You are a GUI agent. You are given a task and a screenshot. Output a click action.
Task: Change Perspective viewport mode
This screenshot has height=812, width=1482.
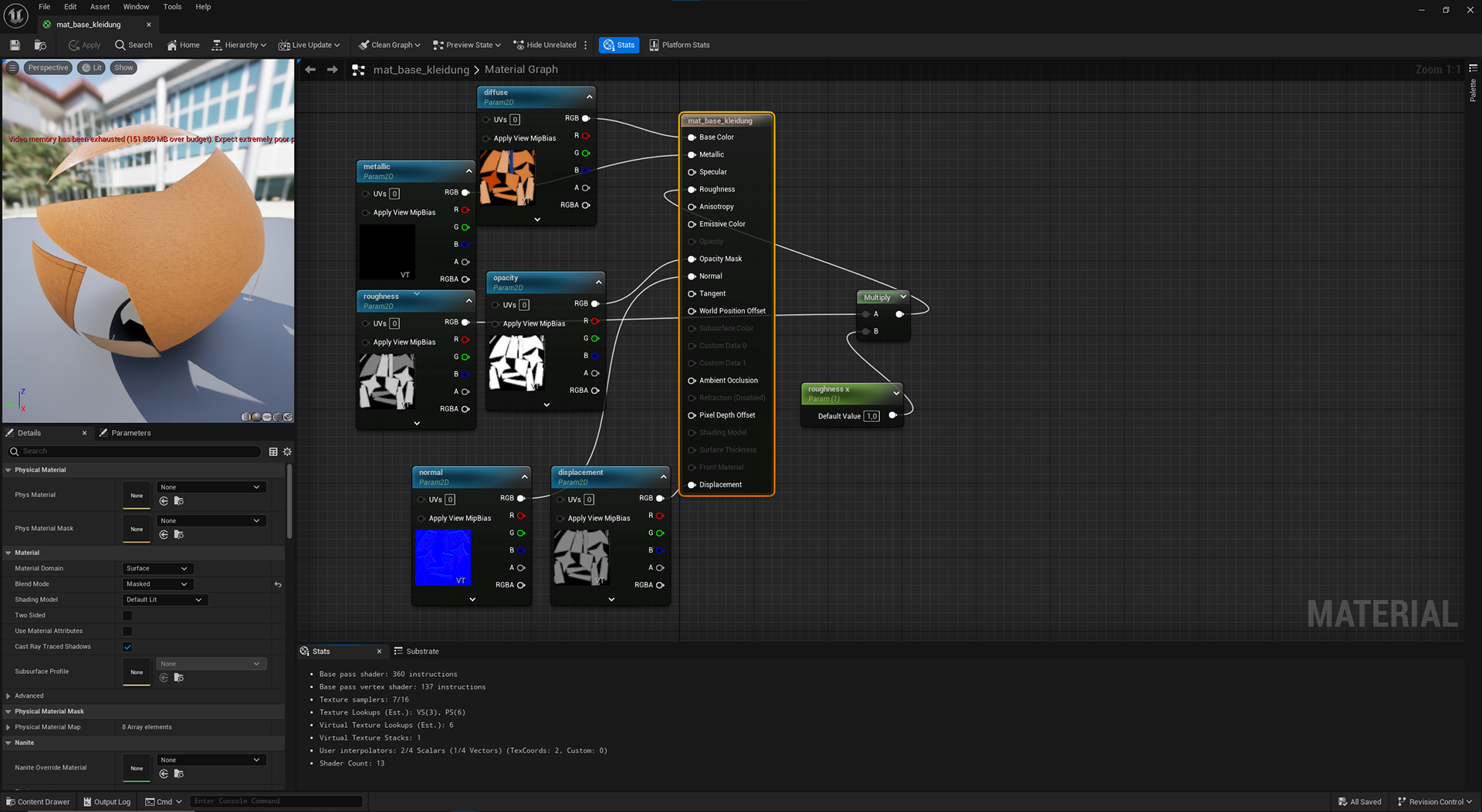point(48,68)
